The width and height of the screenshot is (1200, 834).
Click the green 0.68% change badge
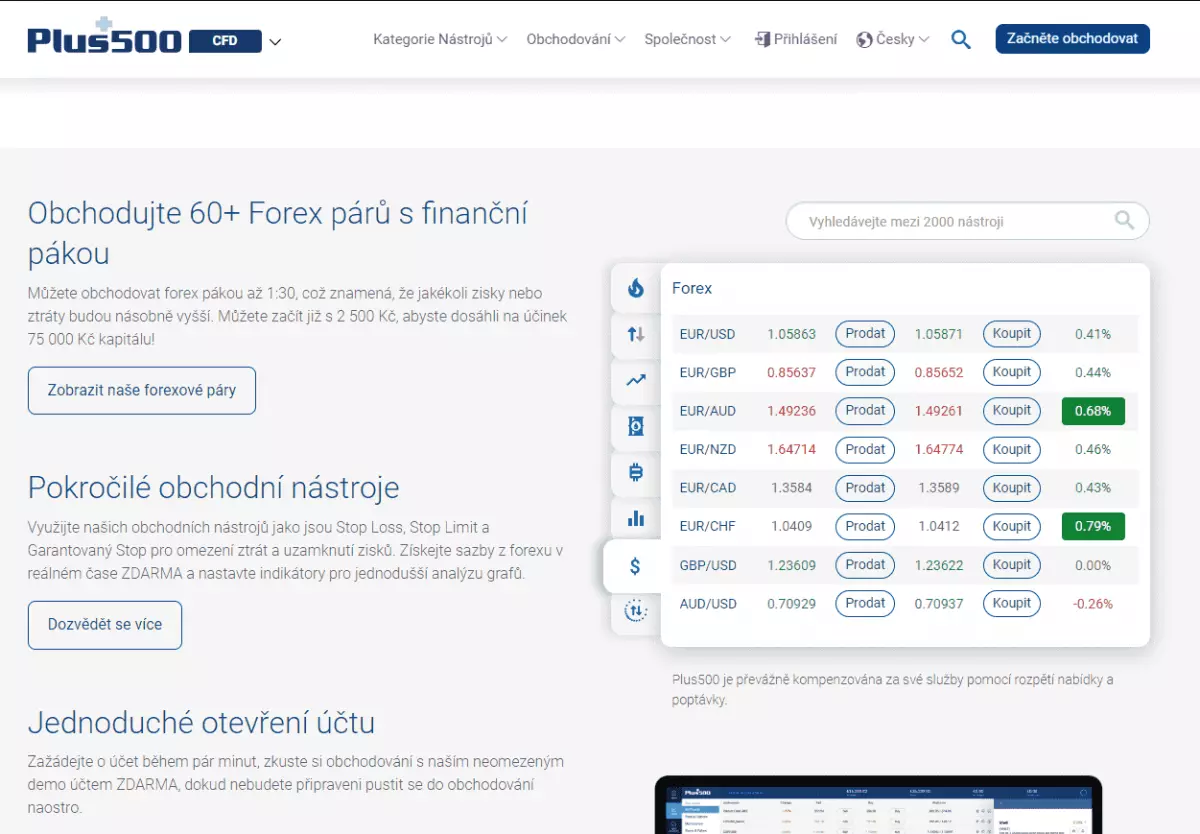click(1093, 411)
